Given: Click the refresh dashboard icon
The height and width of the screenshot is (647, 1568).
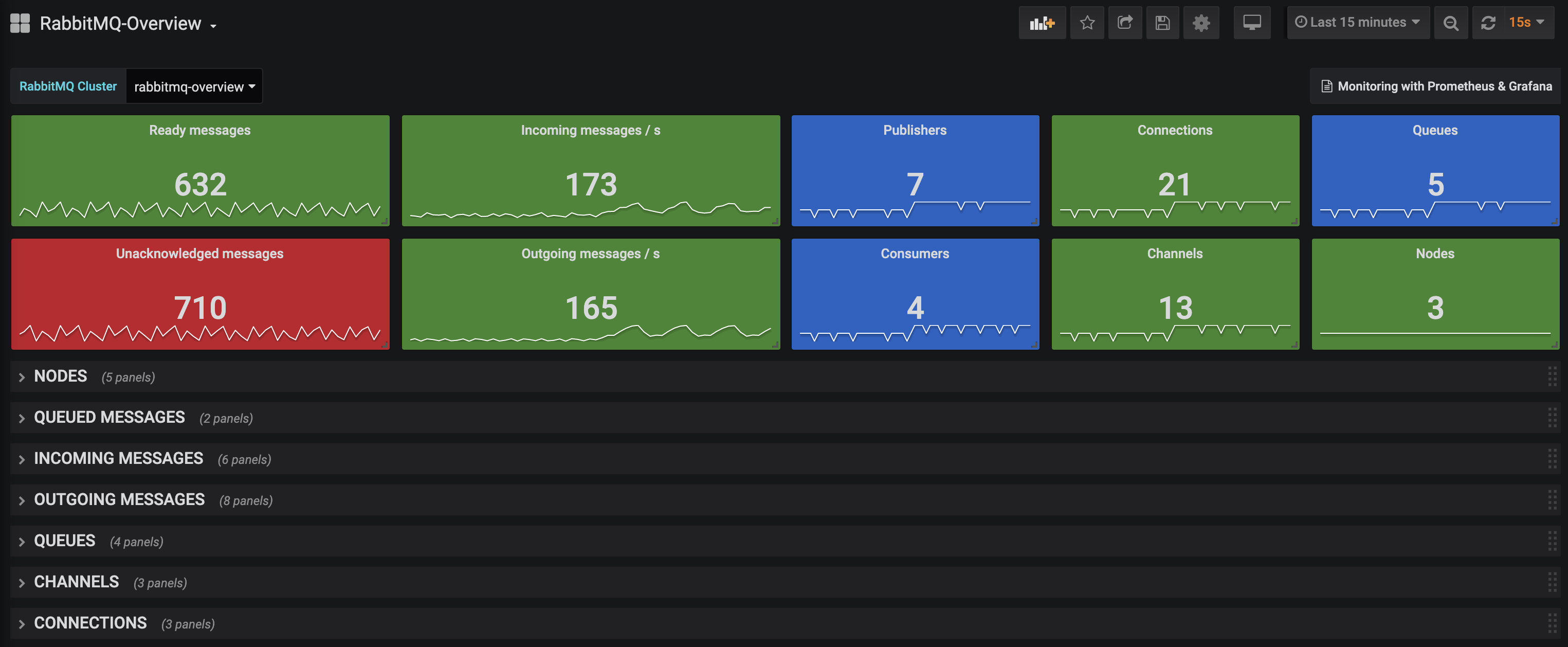Looking at the screenshot, I should tap(1488, 23).
